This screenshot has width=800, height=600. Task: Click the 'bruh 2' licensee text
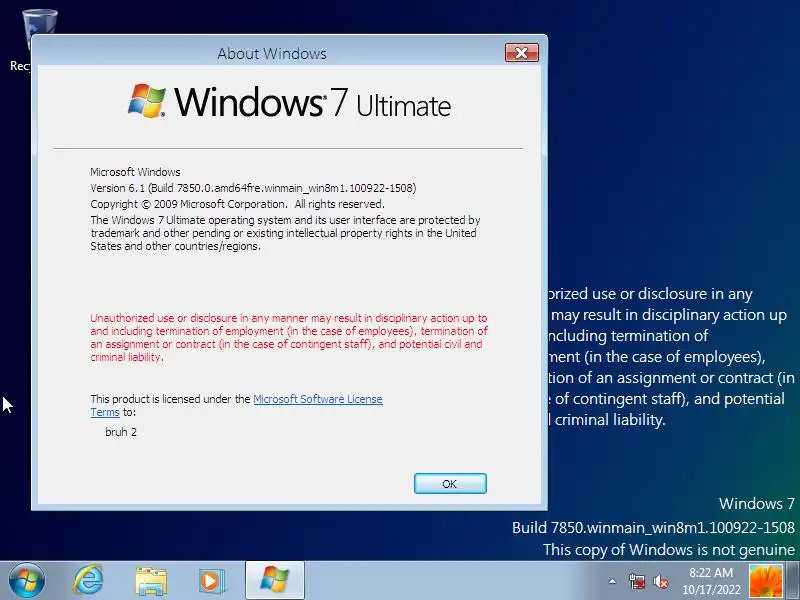click(x=121, y=432)
